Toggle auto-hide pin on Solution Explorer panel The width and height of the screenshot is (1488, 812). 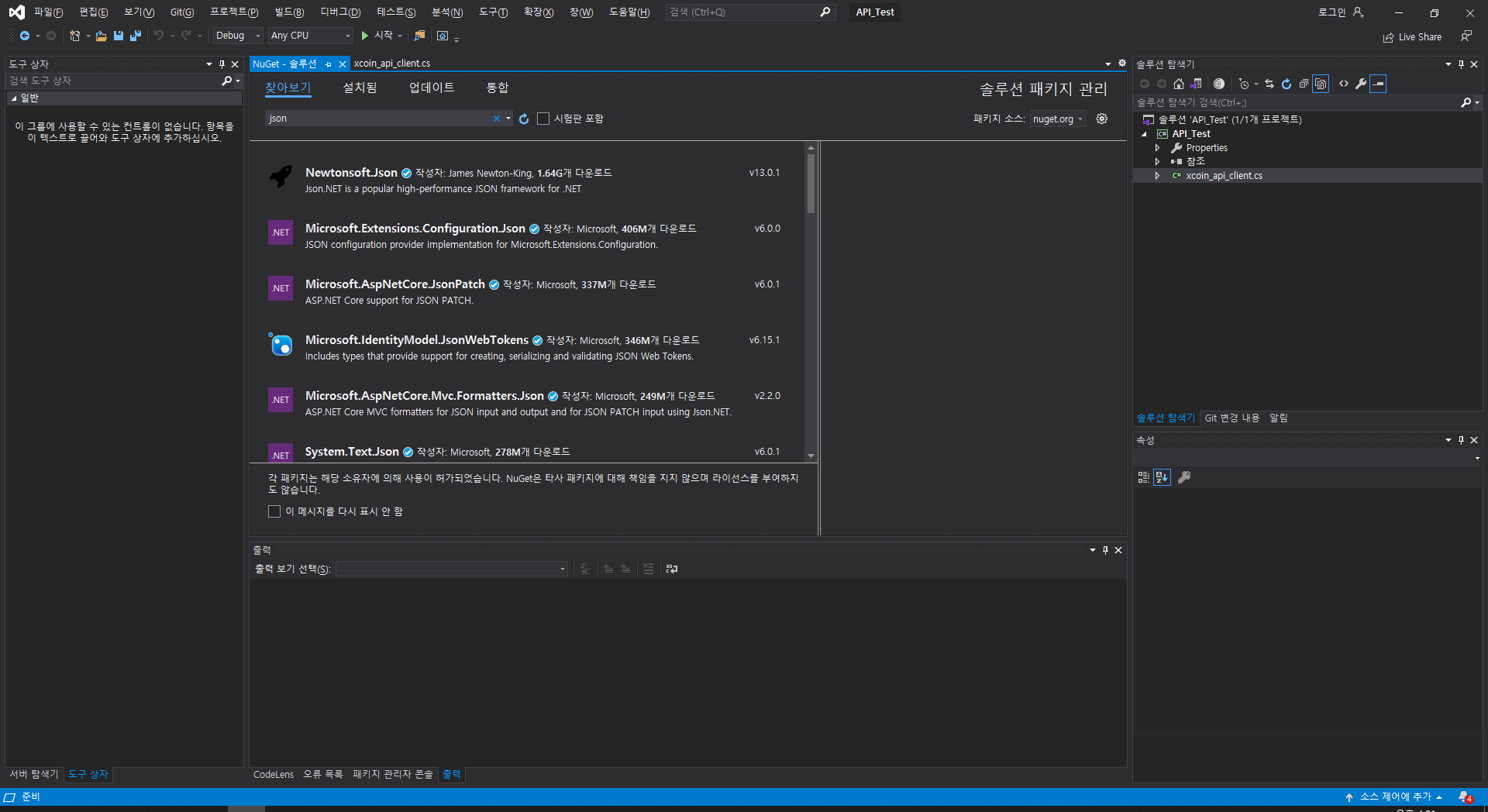(x=1461, y=64)
